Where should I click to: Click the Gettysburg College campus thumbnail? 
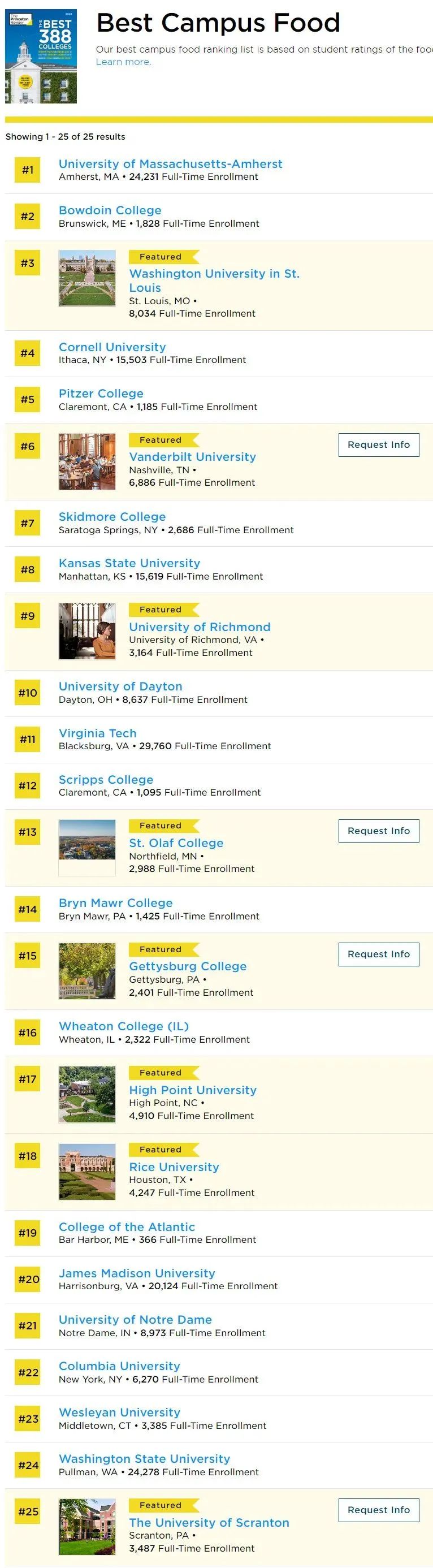coord(87,971)
